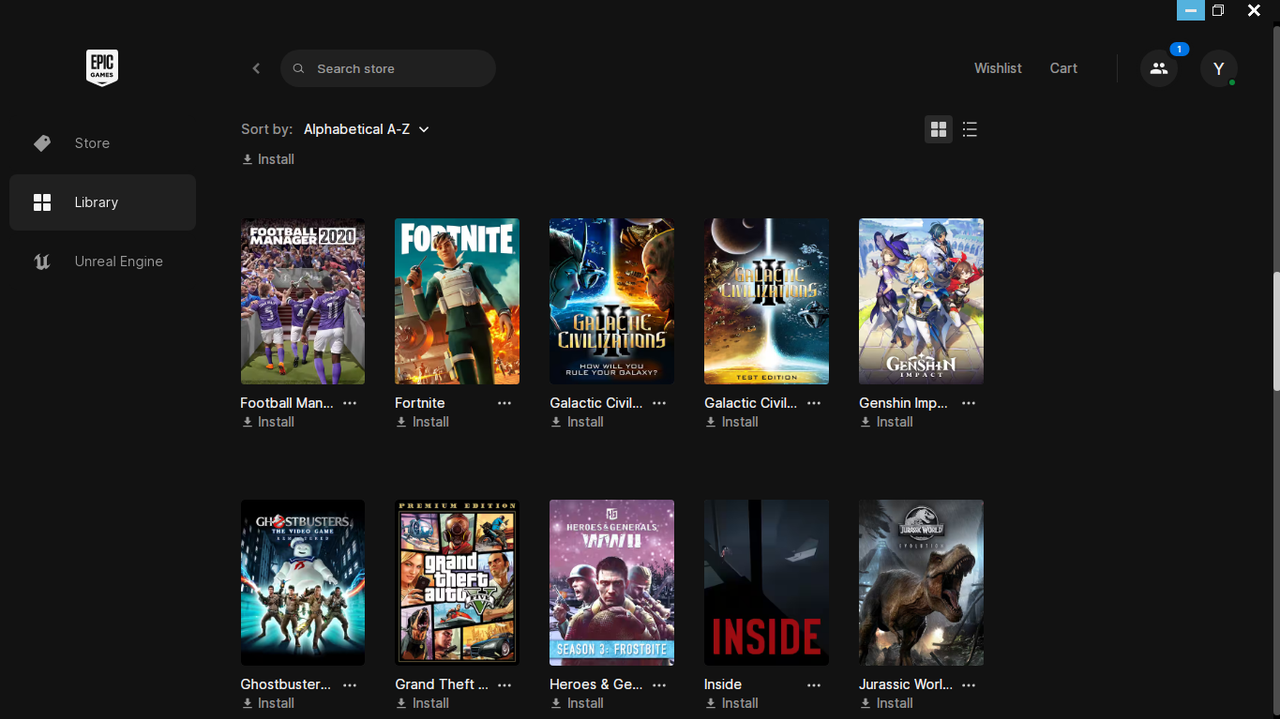Open the Heroes & Generals cover

[612, 583]
